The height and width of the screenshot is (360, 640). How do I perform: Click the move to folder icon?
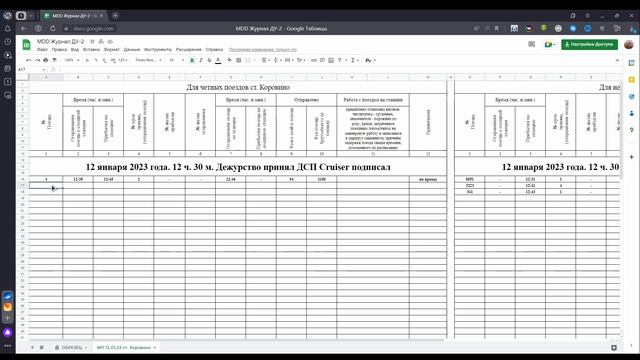click(101, 41)
